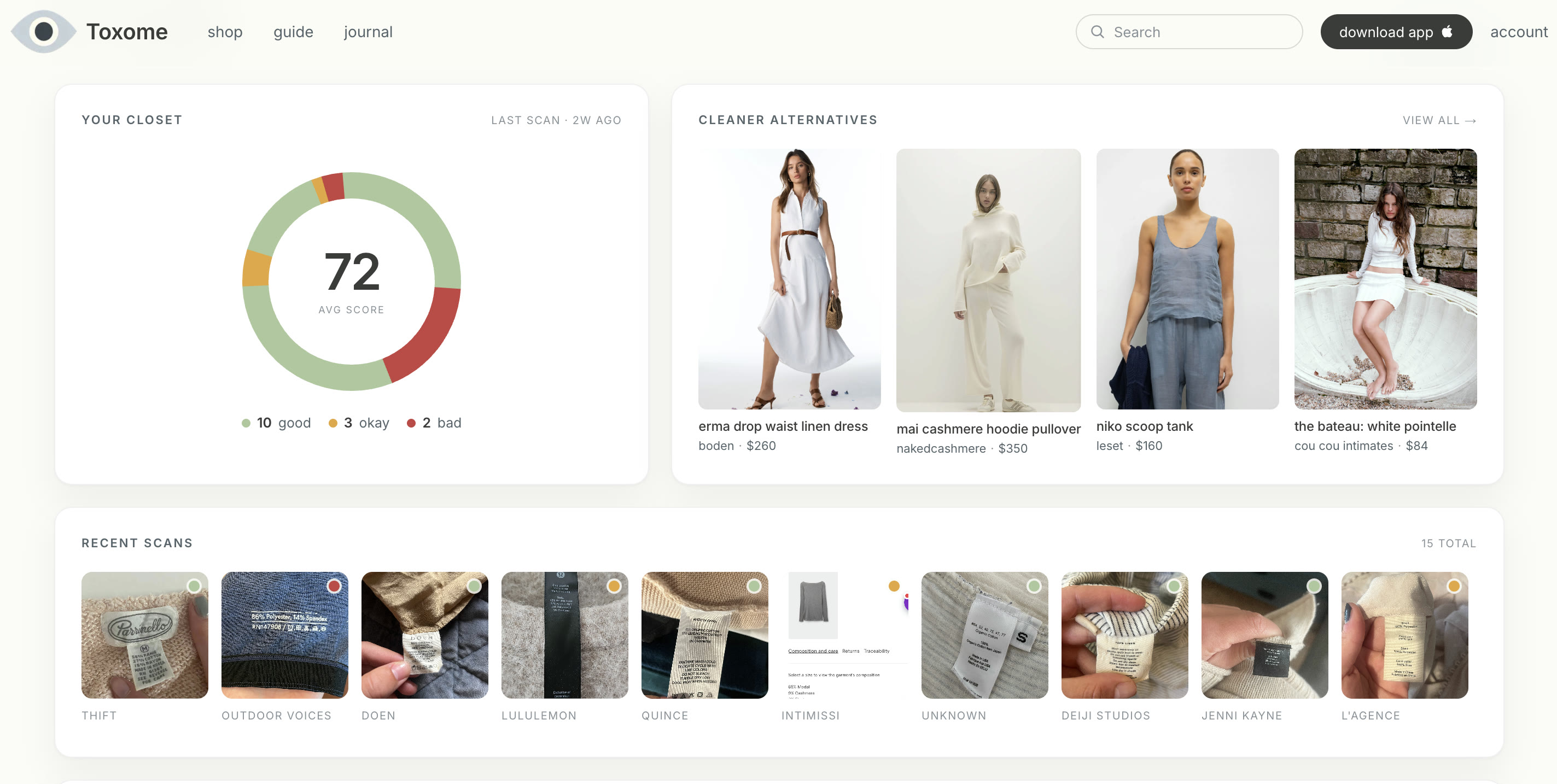
Task: Click the 'LULULEMON' brand label
Action: pos(539,715)
